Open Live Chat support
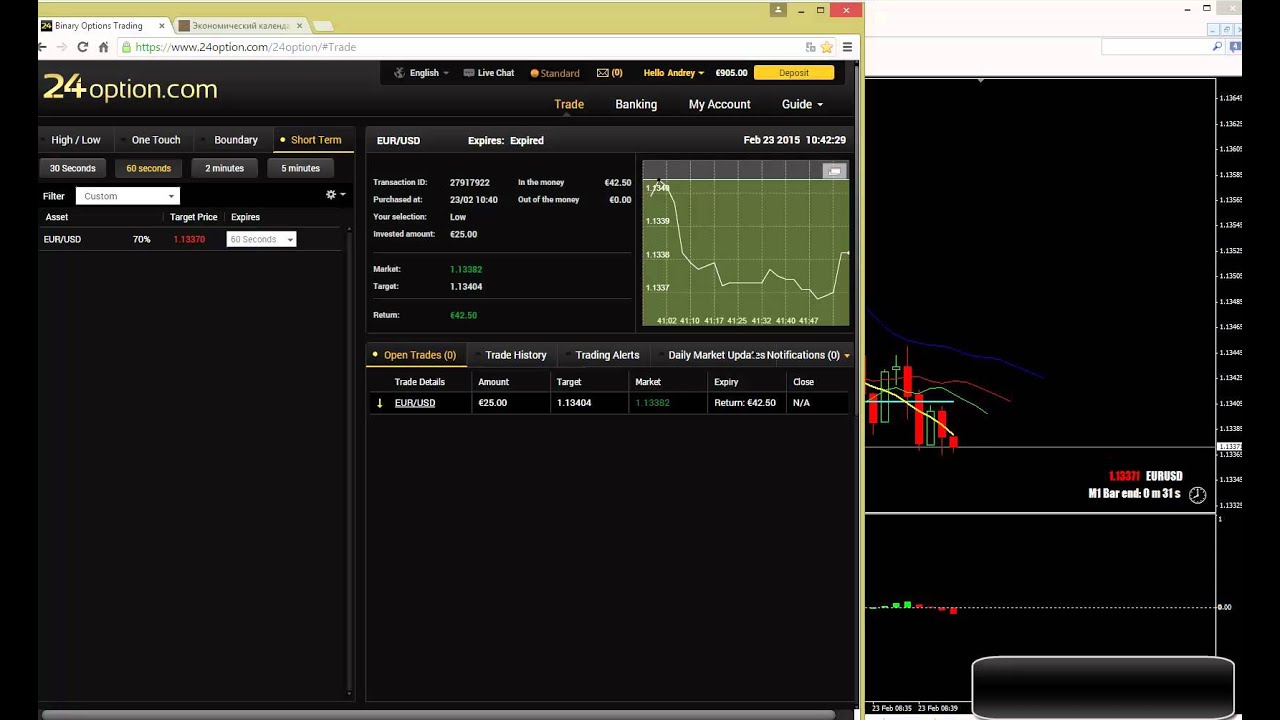Screen dimensions: 1280x720 [x=488, y=73]
